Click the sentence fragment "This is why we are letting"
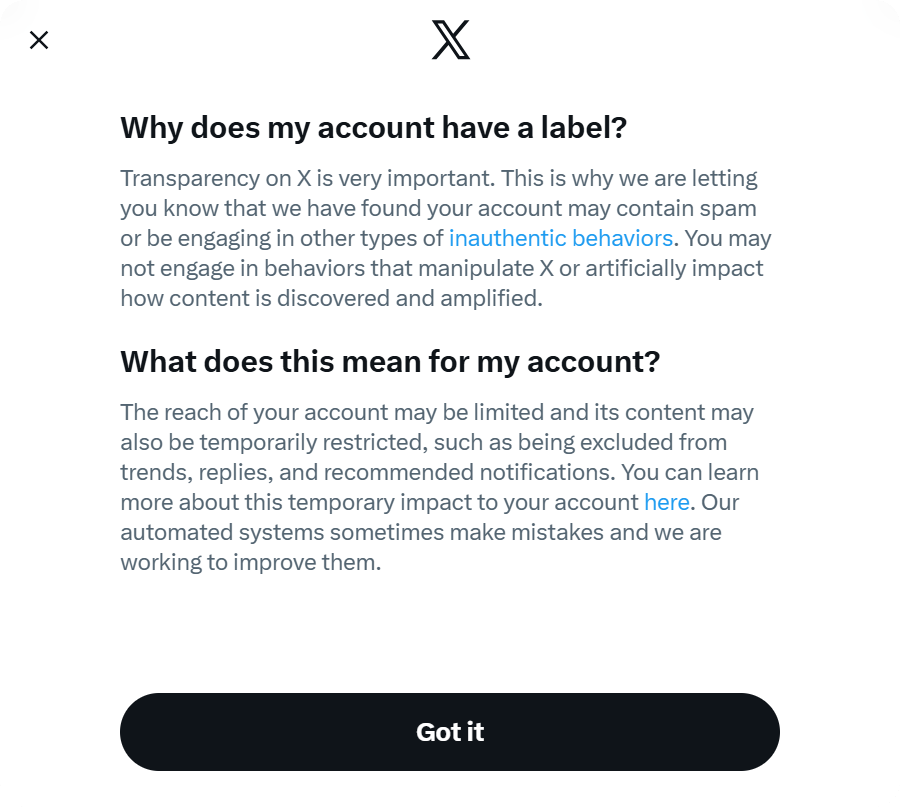Screen dimensions: 900x807 coord(630,179)
